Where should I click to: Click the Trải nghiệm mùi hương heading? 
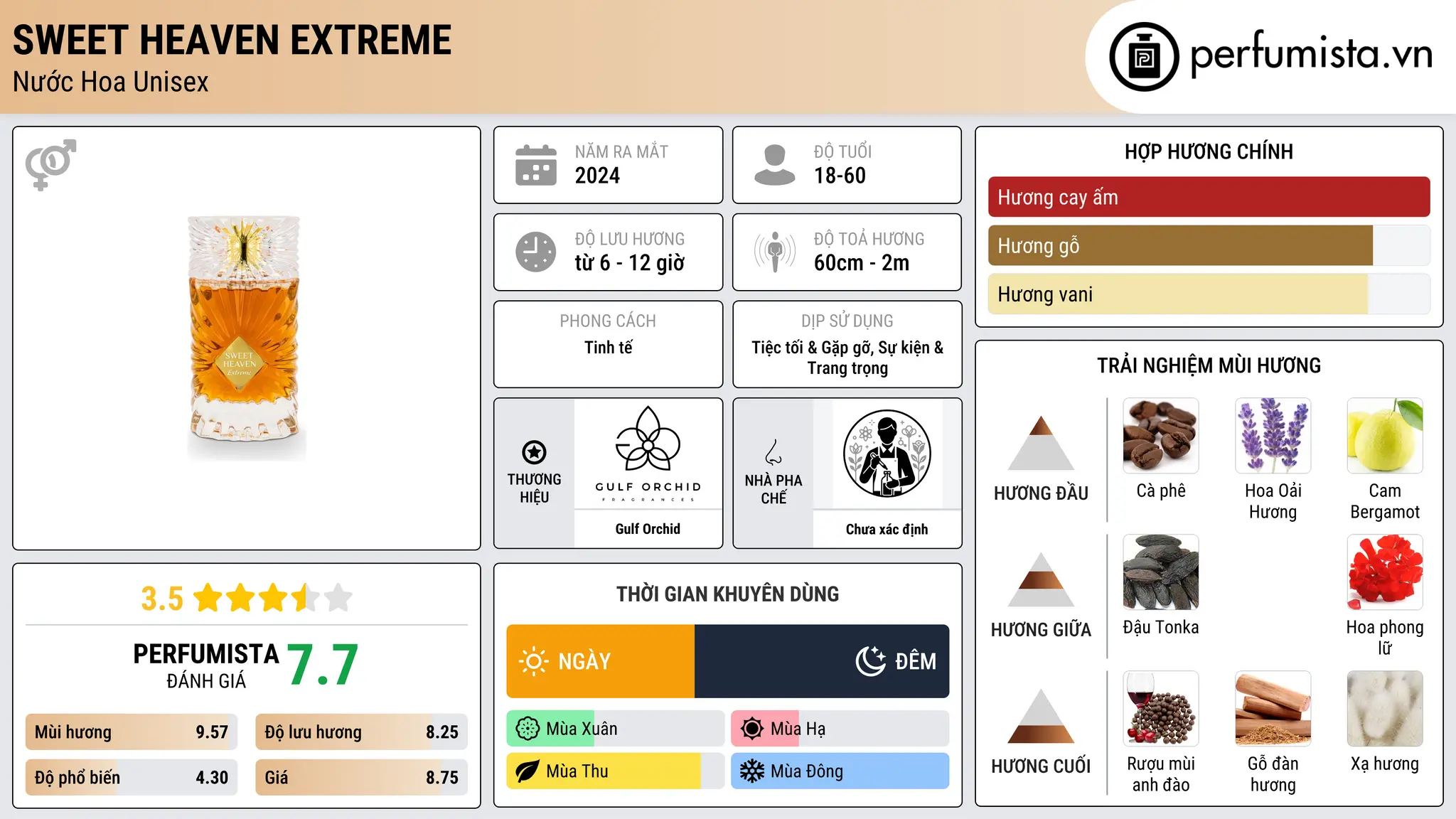coord(1209,365)
